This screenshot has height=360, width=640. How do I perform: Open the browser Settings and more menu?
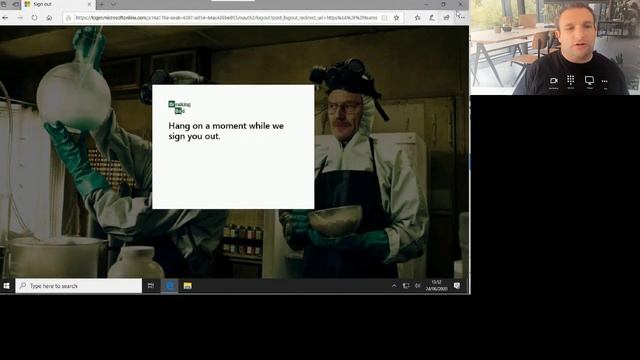(x=462, y=18)
